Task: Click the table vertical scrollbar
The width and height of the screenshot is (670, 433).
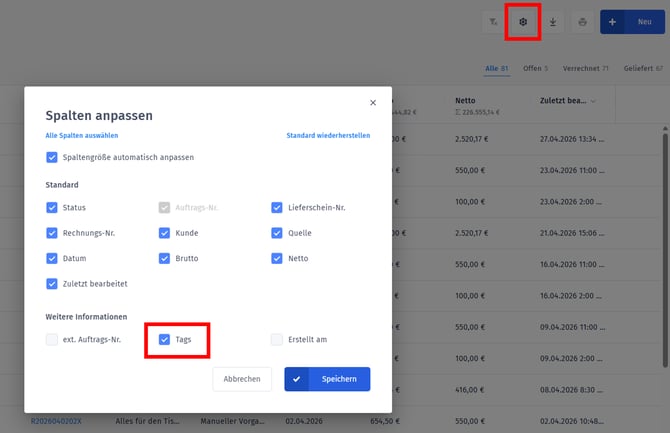Action: pos(665,250)
